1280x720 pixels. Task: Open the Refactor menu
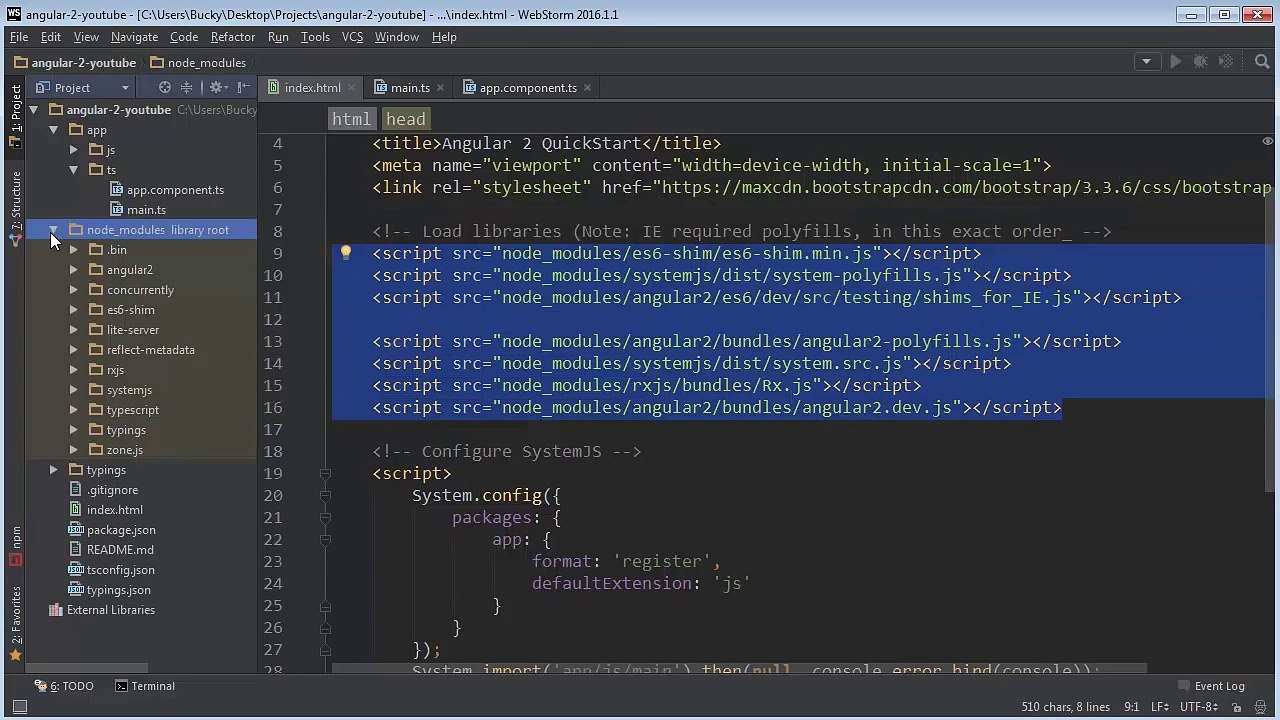[x=232, y=37]
